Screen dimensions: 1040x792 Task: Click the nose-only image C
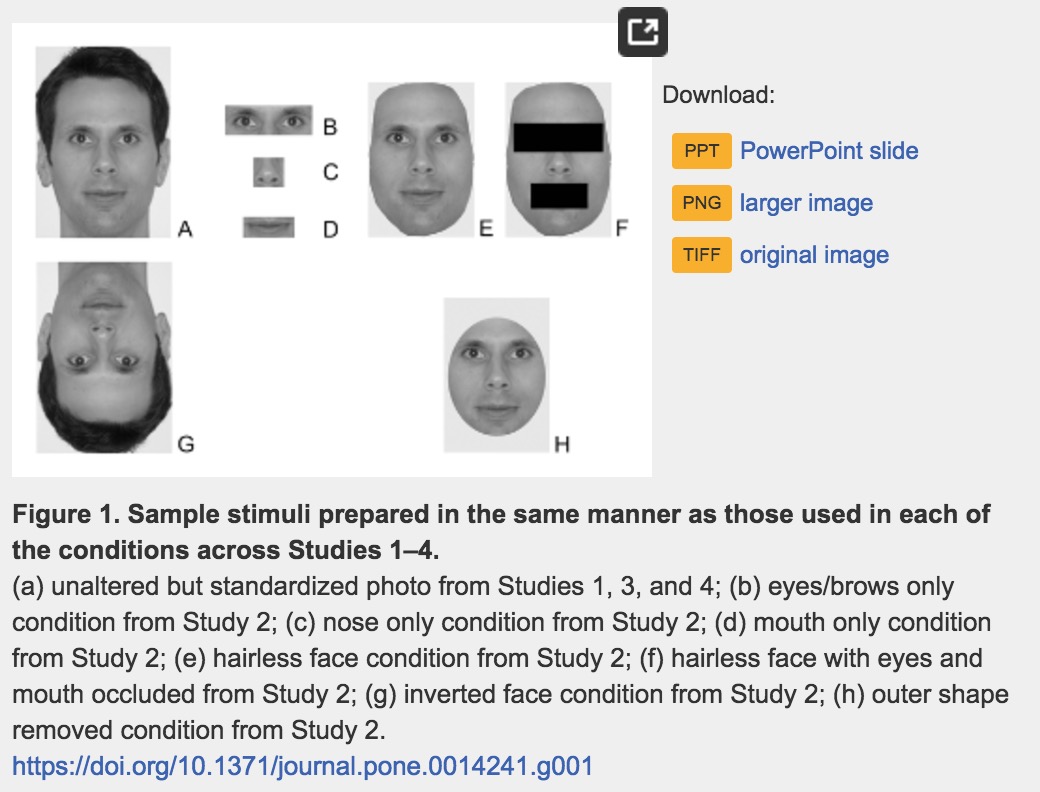pos(268,172)
